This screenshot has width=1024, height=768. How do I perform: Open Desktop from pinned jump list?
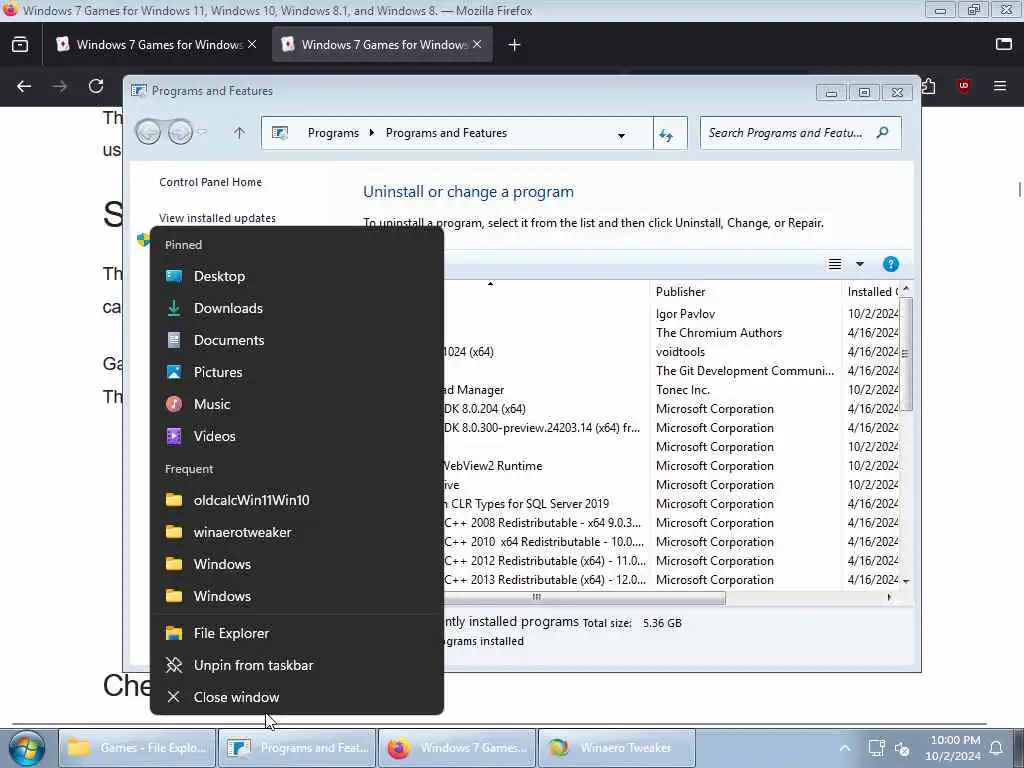[x=296, y=276]
